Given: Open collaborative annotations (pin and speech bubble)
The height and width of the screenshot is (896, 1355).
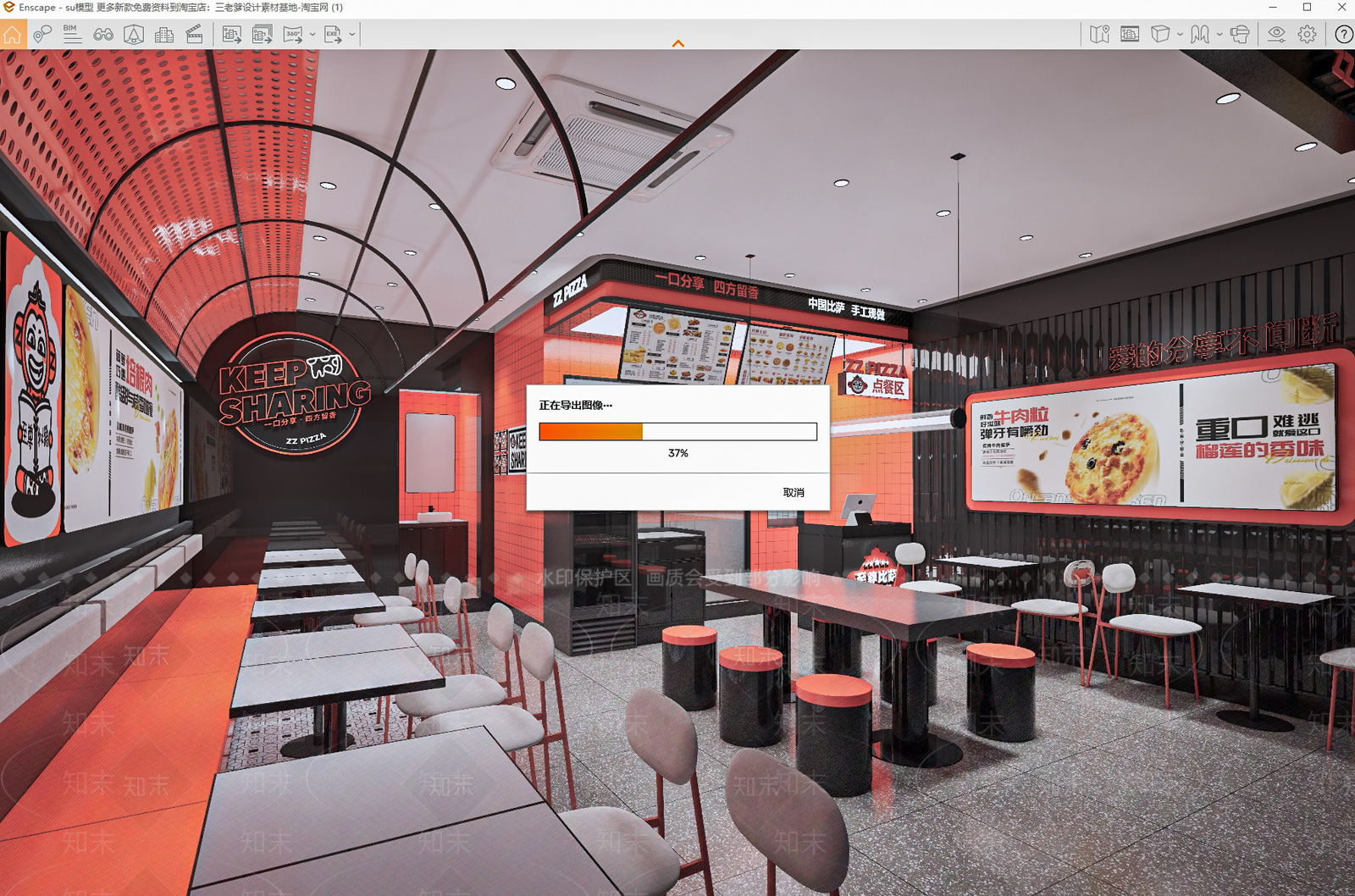Looking at the screenshot, I should coord(42,35).
